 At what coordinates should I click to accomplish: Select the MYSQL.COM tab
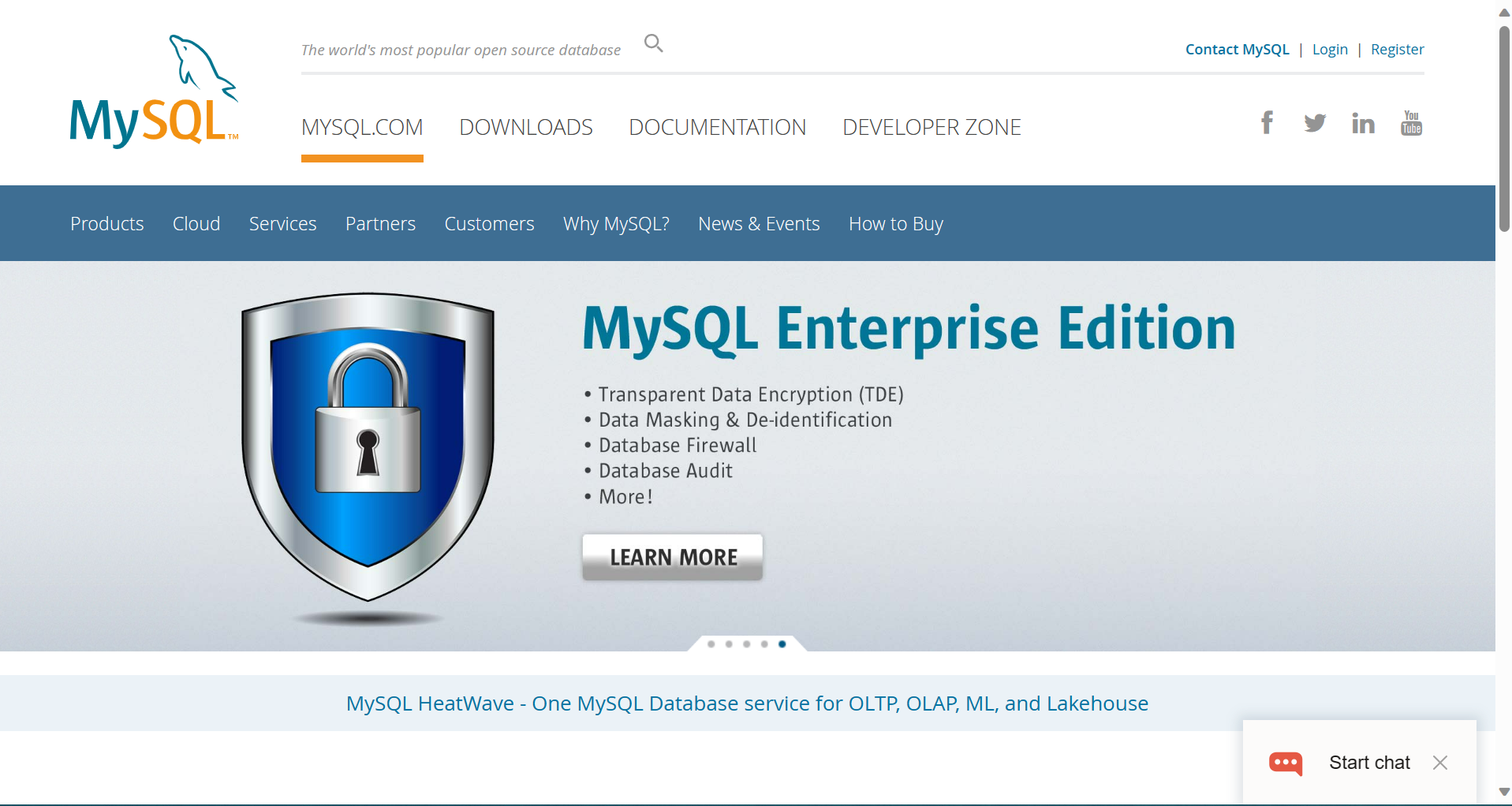pos(362,127)
